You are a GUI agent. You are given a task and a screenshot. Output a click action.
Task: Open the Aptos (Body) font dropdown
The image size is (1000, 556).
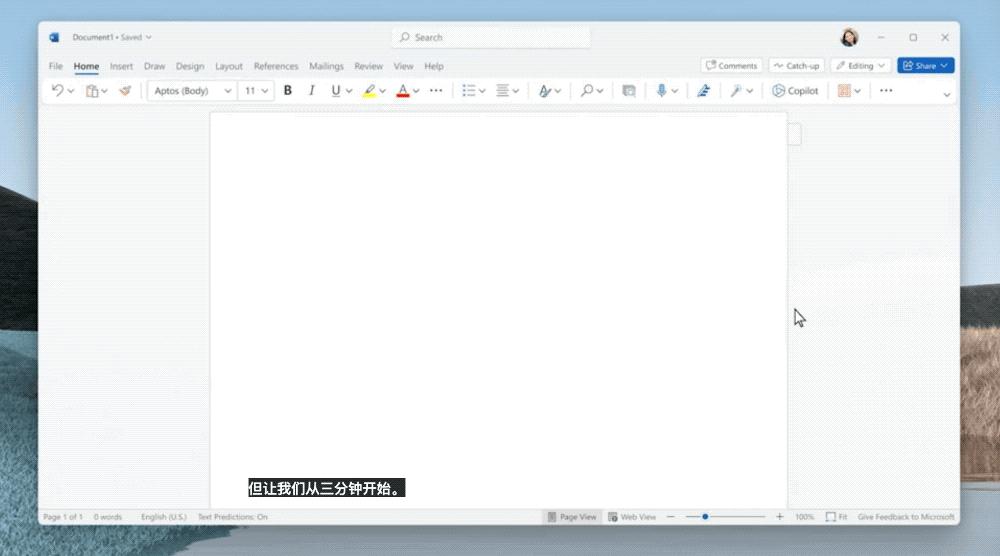(192, 91)
